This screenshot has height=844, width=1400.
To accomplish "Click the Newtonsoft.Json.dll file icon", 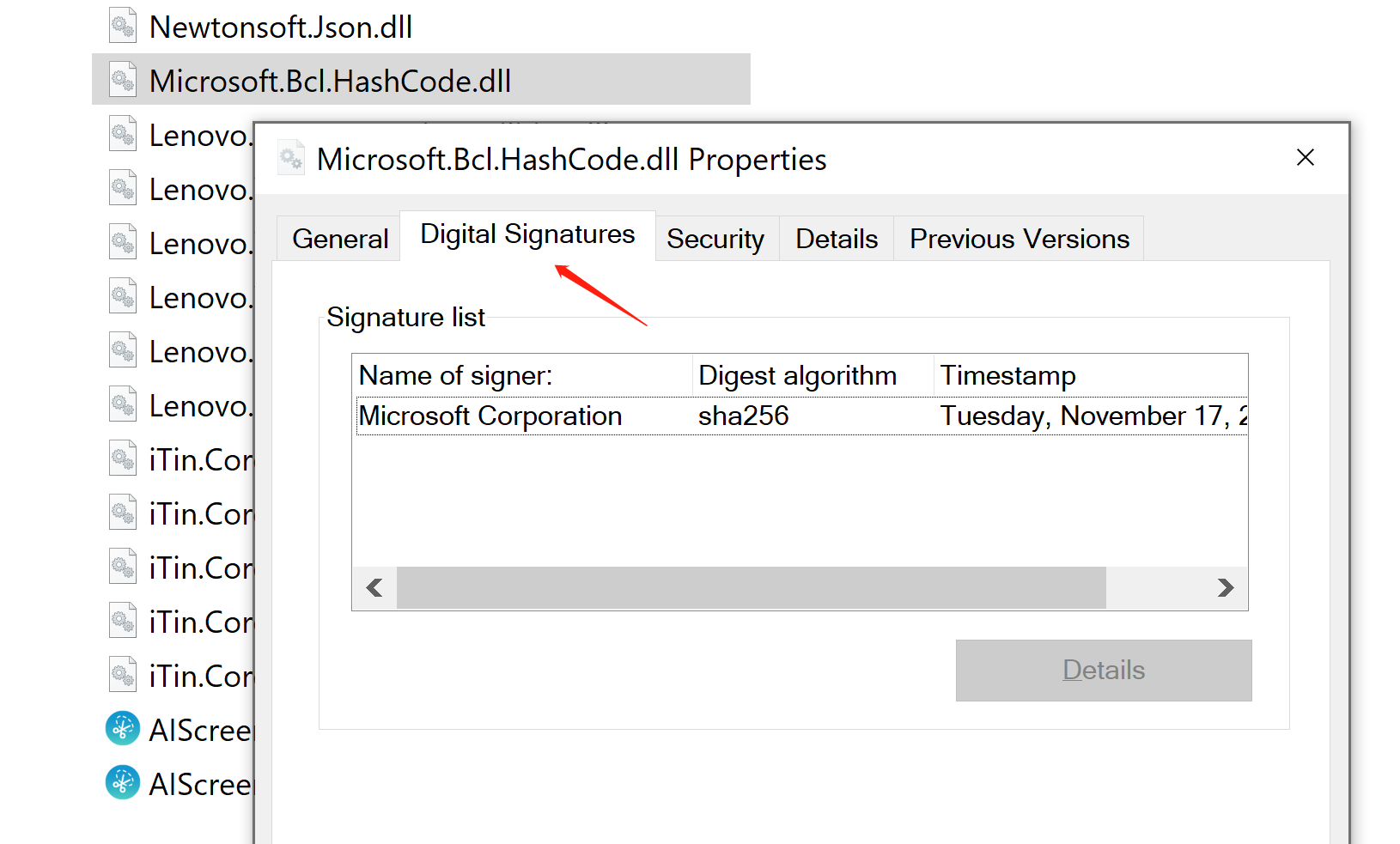I will pos(123,27).
